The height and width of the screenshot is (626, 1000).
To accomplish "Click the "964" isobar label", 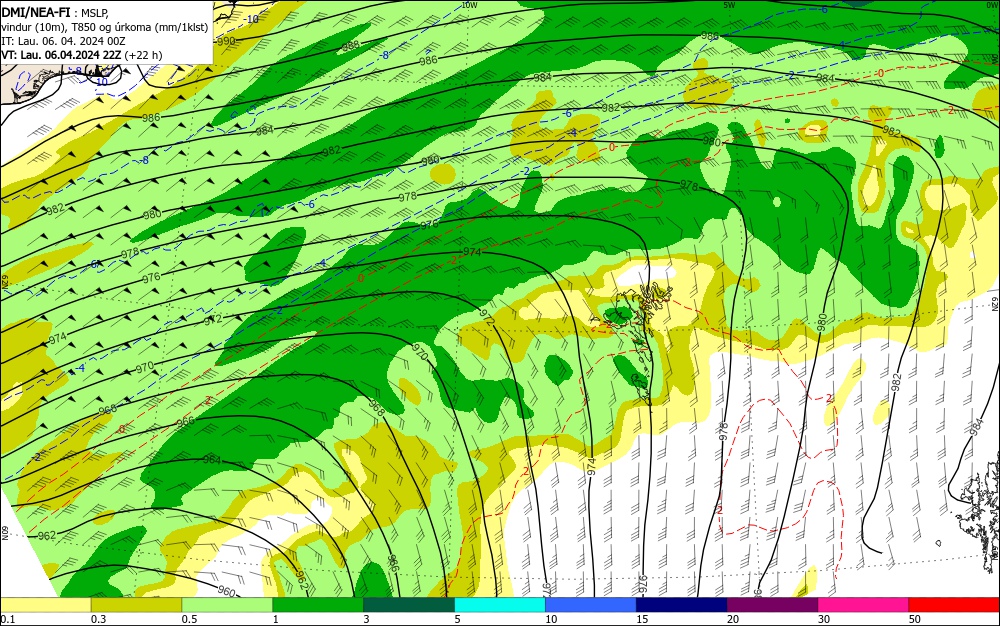I will tap(212, 460).
